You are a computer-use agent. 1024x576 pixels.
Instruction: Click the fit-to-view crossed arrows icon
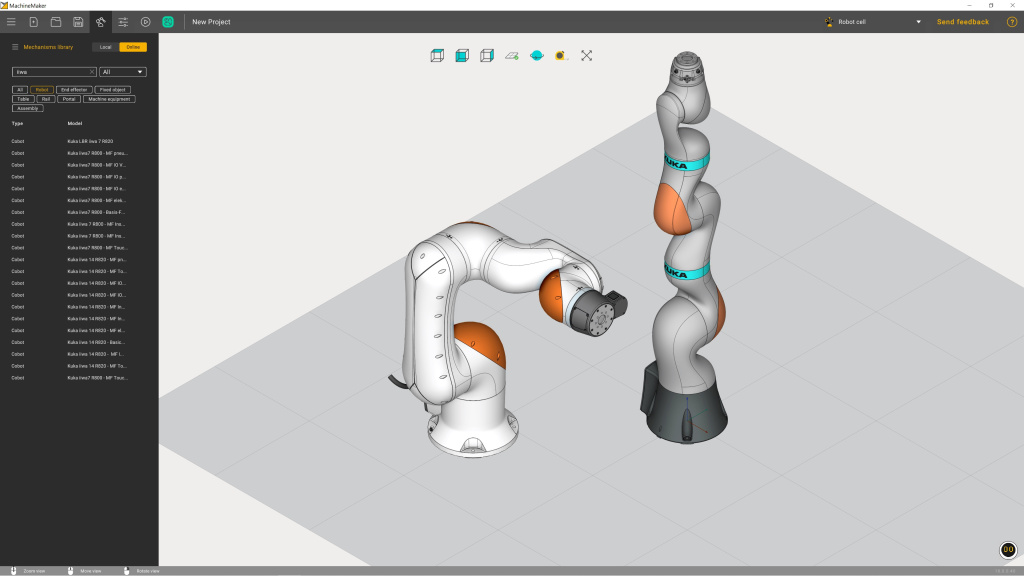click(586, 56)
